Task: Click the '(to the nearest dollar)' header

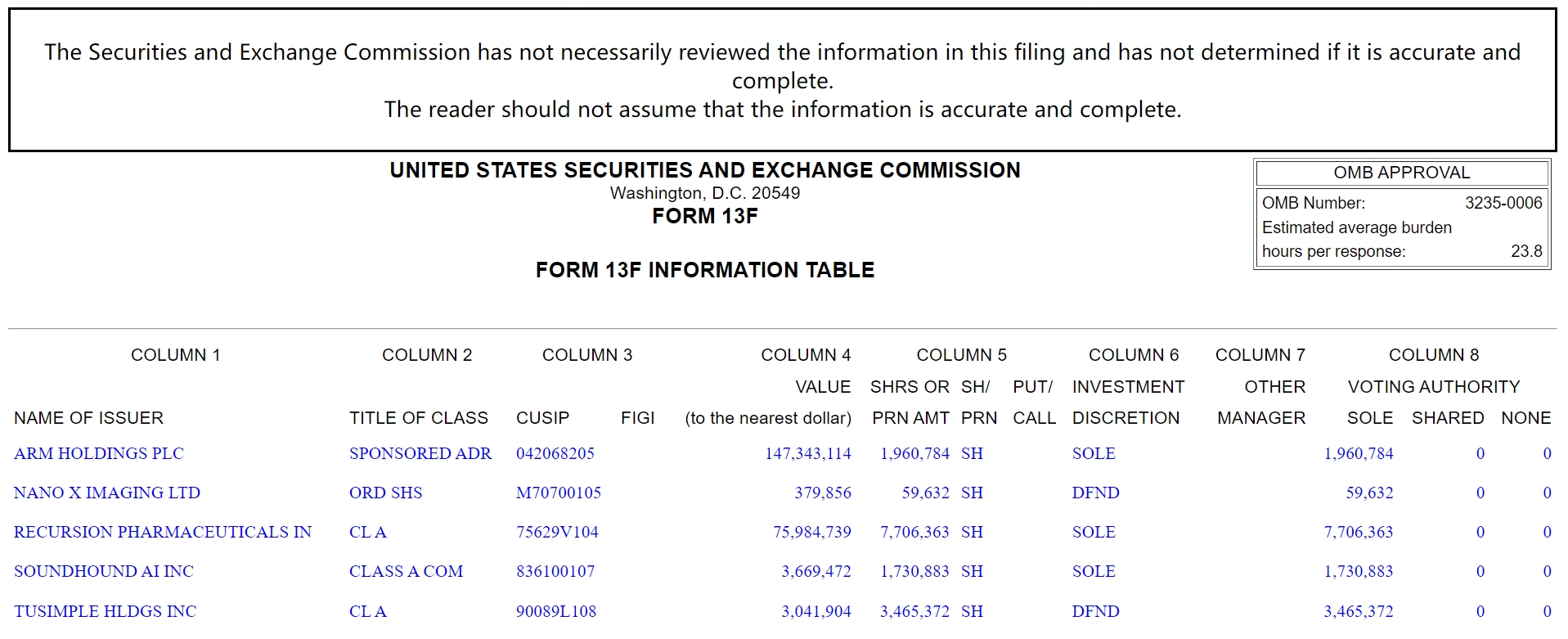Action: tap(768, 418)
